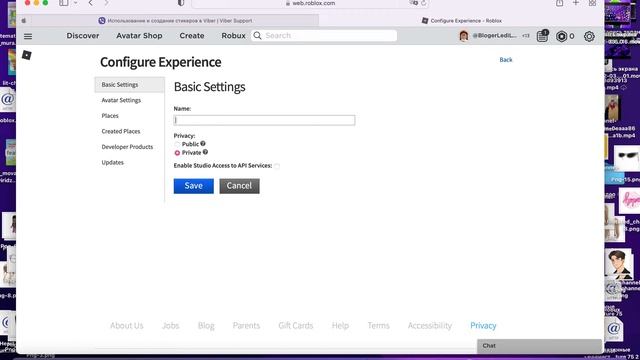The height and width of the screenshot is (360, 640).
Task: Open the anime boy image on desktop
Action: [x=619, y=264]
